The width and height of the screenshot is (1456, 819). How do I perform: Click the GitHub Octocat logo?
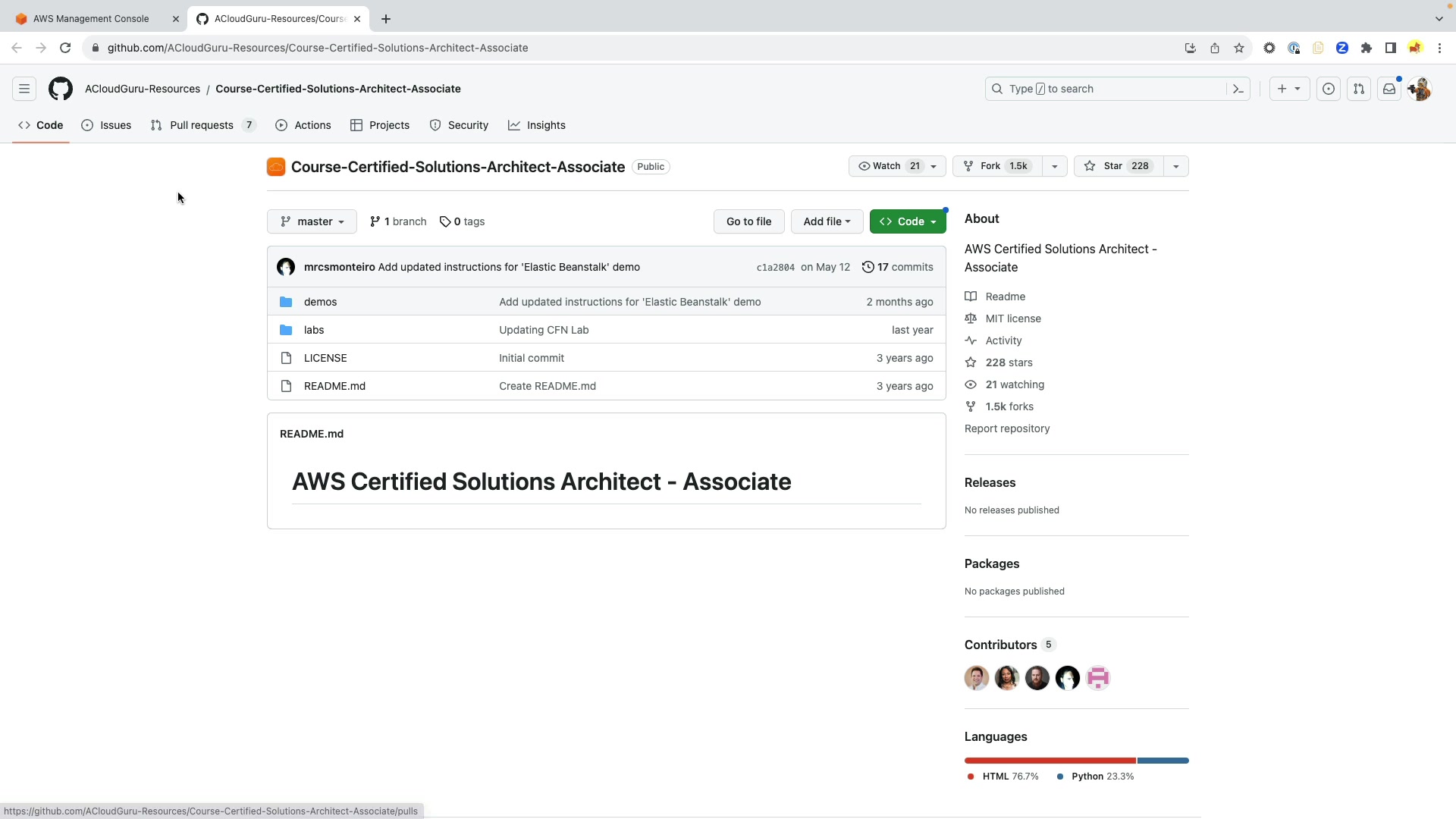coord(61,89)
